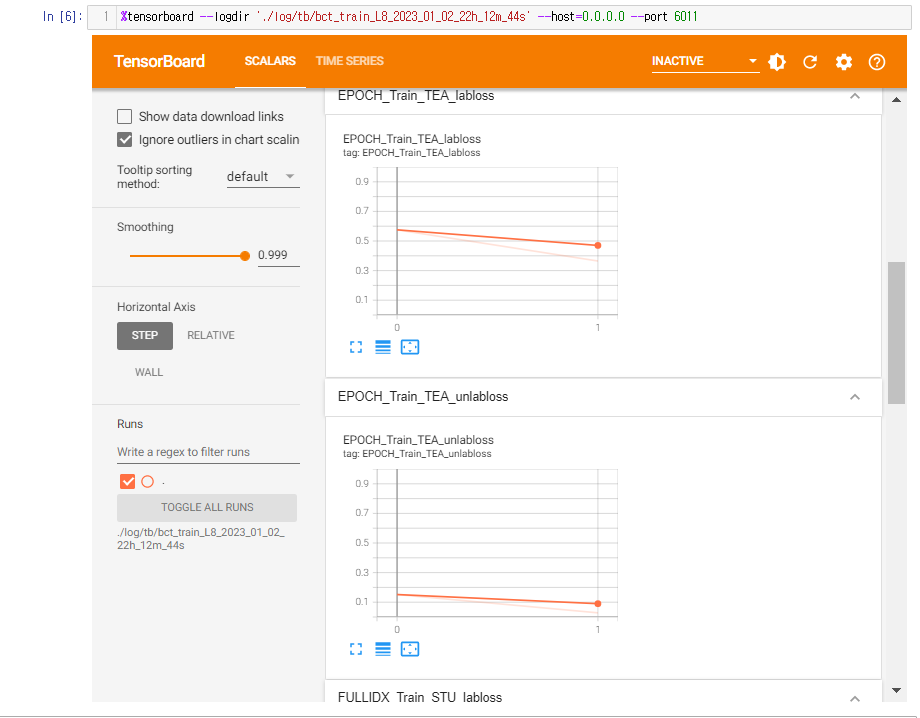Click the Smoothing slider handle
The image size is (920, 718).
coord(245,256)
